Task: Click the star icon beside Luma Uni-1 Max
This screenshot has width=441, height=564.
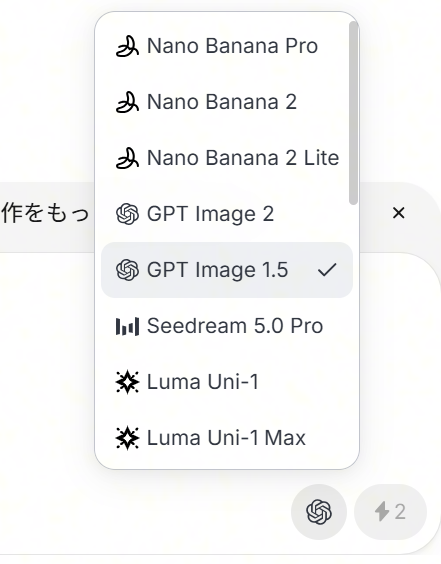Action: coord(127,438)
